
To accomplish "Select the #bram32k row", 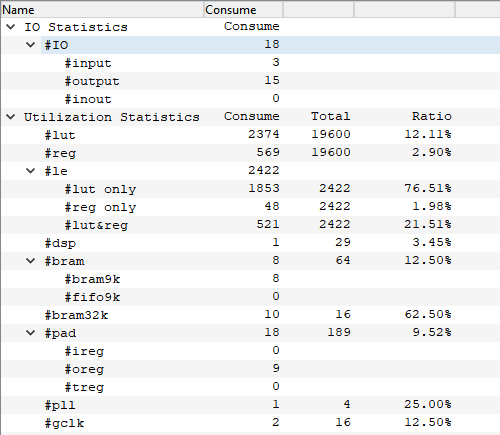I will point(250,315).
